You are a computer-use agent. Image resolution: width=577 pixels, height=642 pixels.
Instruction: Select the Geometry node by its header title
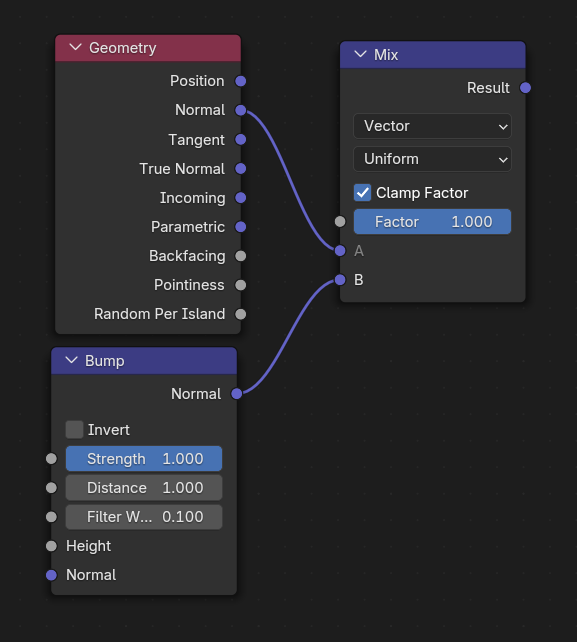(122, 48)
